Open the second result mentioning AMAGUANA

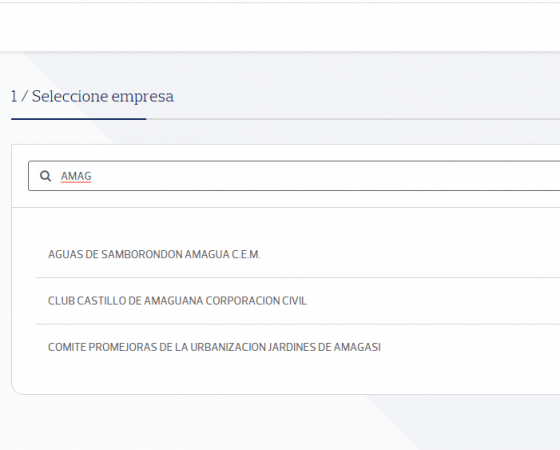coord(298,301)
